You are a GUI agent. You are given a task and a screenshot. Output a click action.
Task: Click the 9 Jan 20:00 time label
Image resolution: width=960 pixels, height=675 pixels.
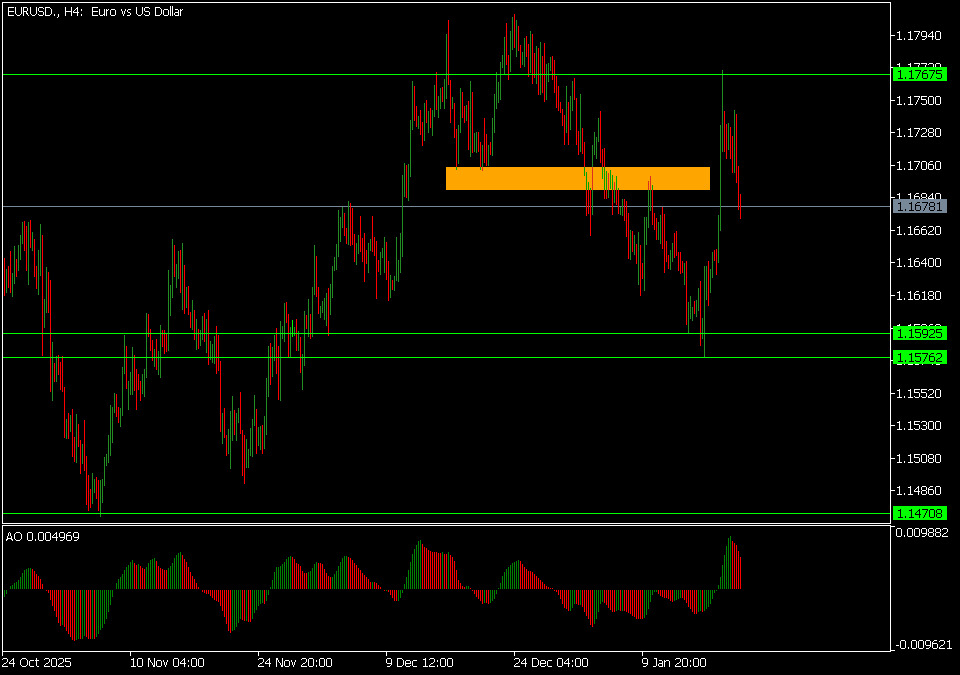[x=674, y=662]
